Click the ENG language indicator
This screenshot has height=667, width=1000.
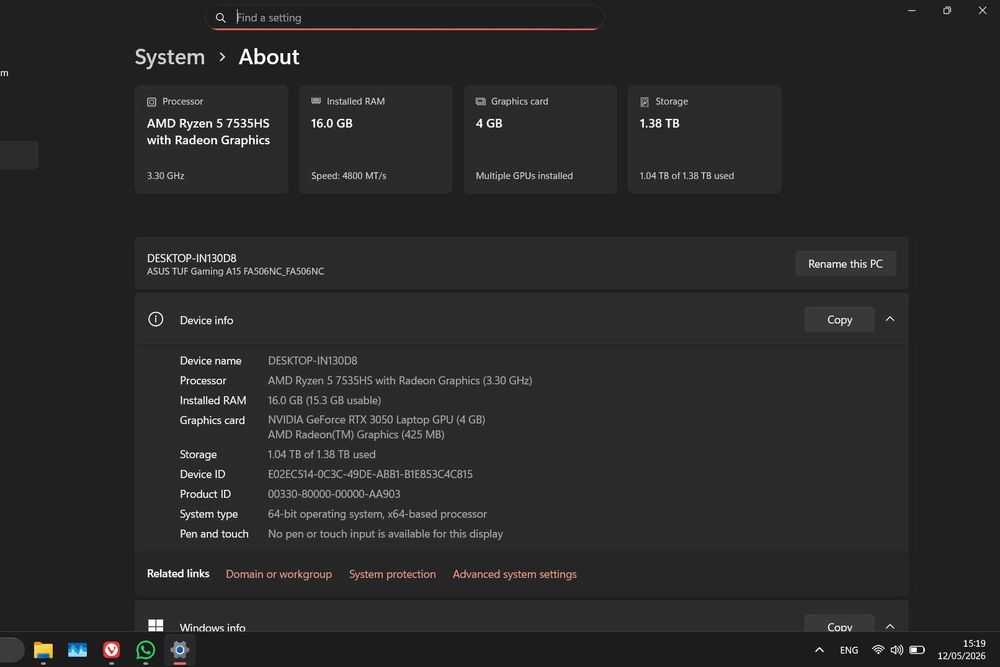849,650
